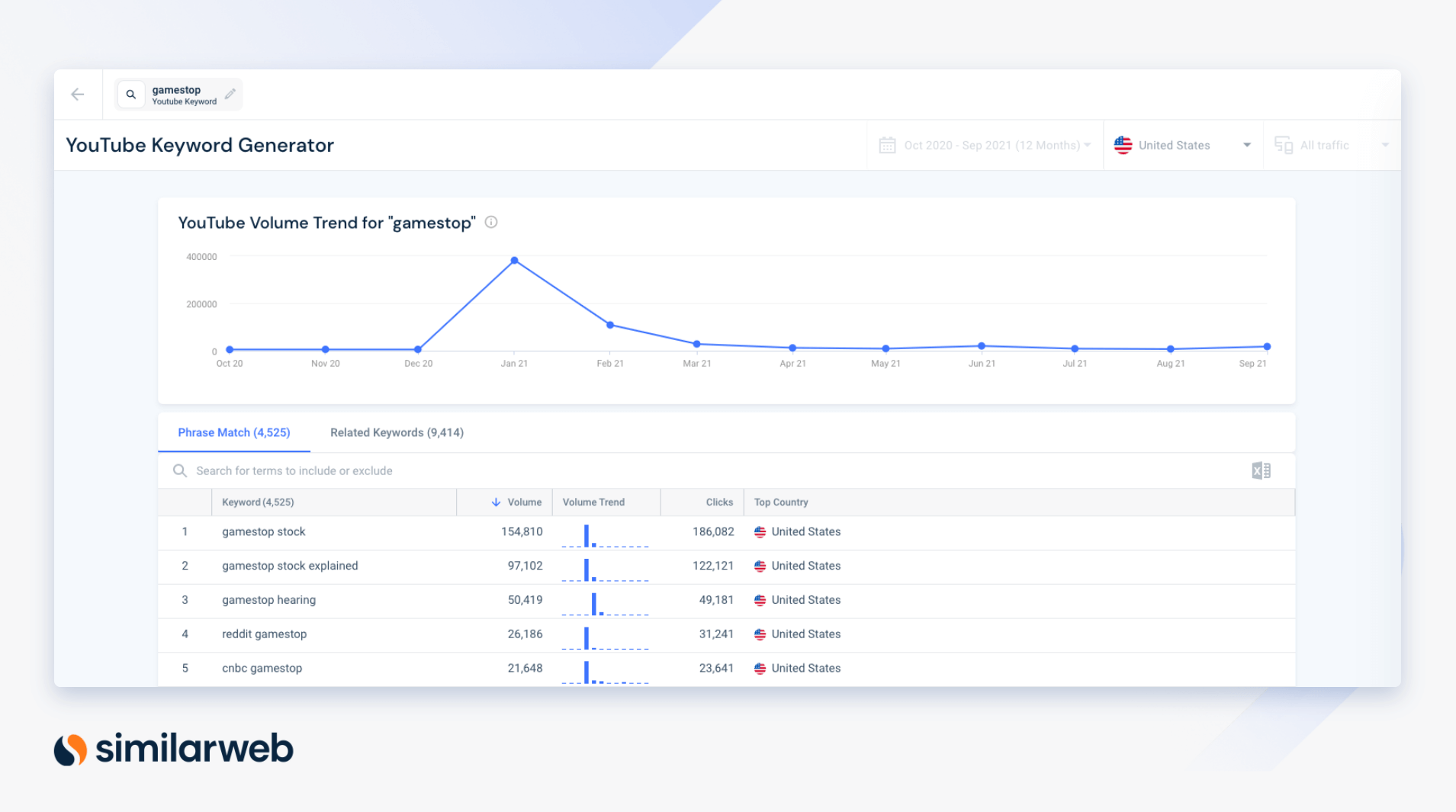The height and width of the screenshot is (812, 1456).
Task: Click the Similarweb logo at bottom left
Action: (x=173, y=748)
